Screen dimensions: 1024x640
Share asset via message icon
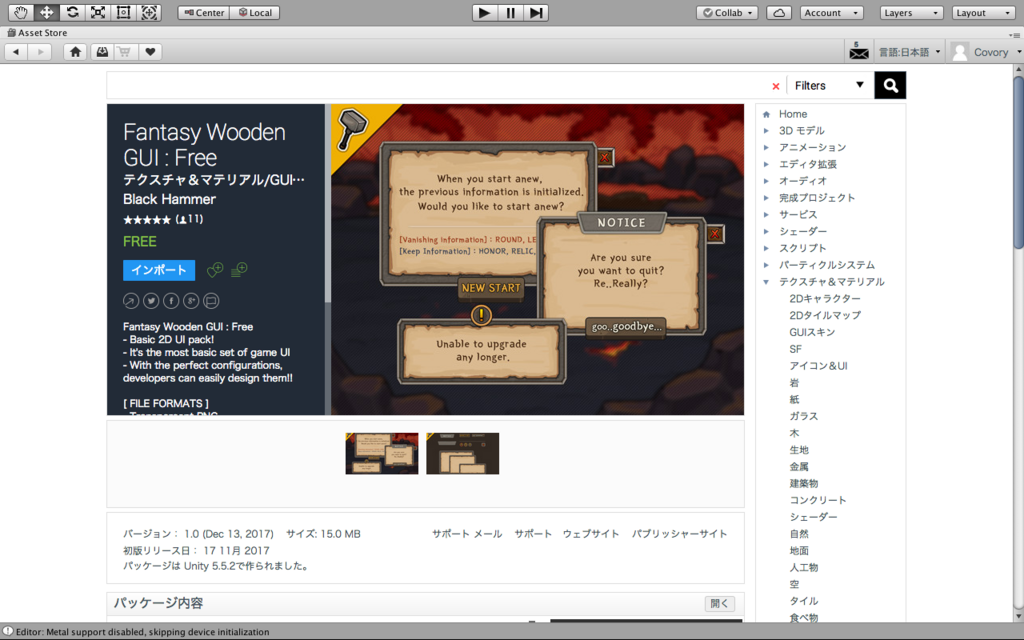(x=211, y=301)
